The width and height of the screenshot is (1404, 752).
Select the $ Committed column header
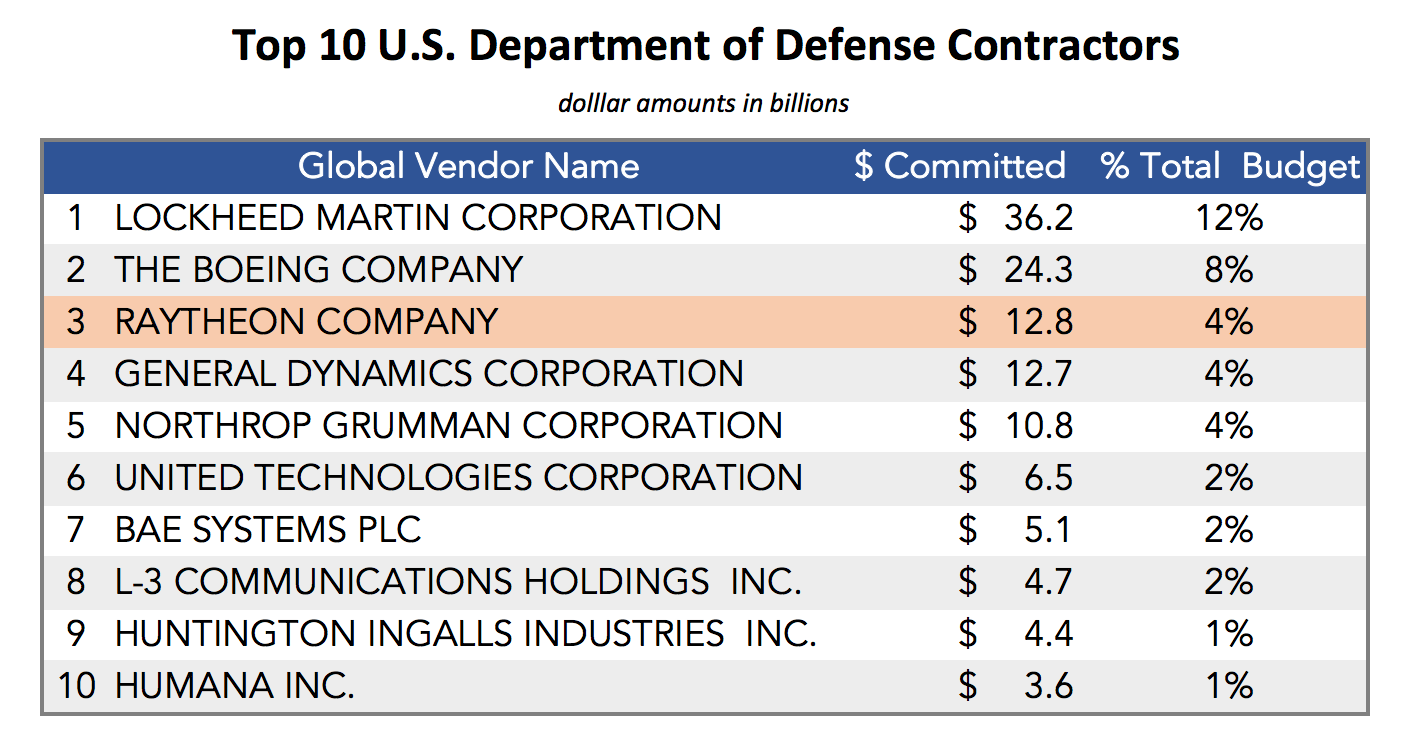pos(960,165)
